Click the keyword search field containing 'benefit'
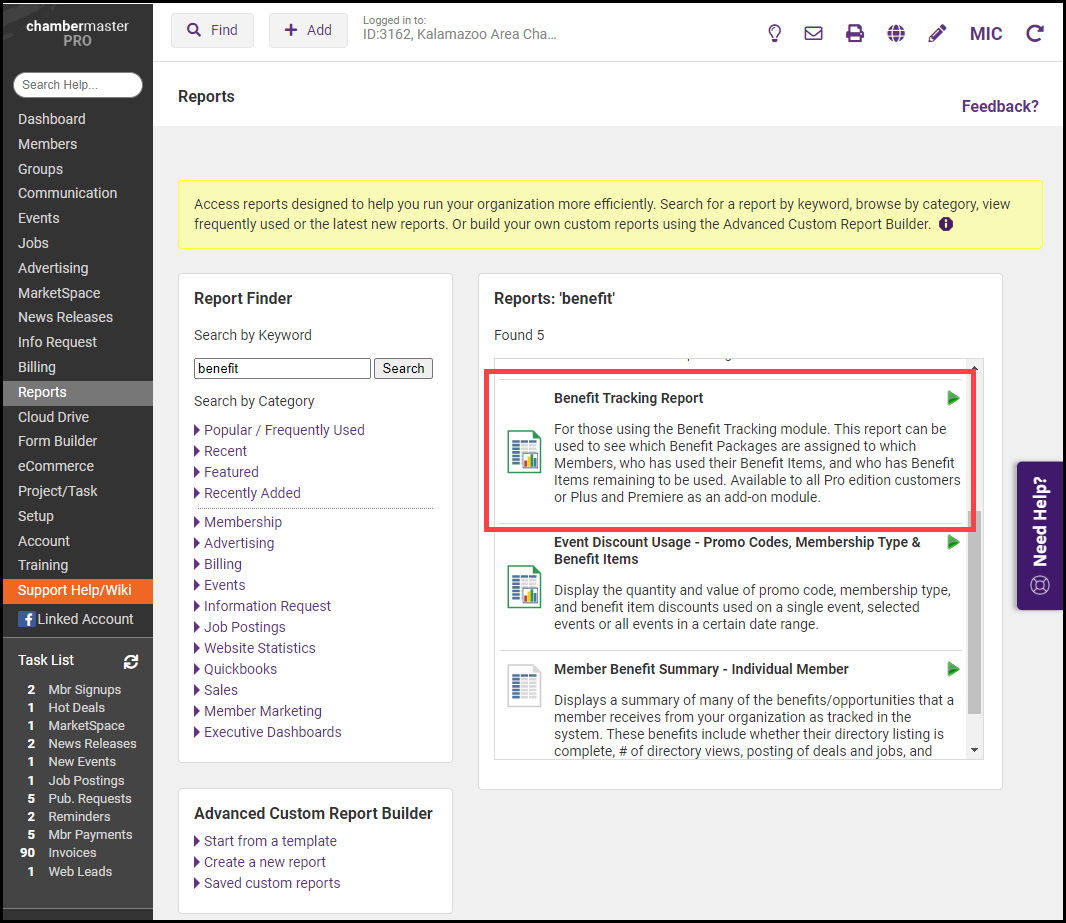This screenshot has width=1066, height=923. click(282, 368)
